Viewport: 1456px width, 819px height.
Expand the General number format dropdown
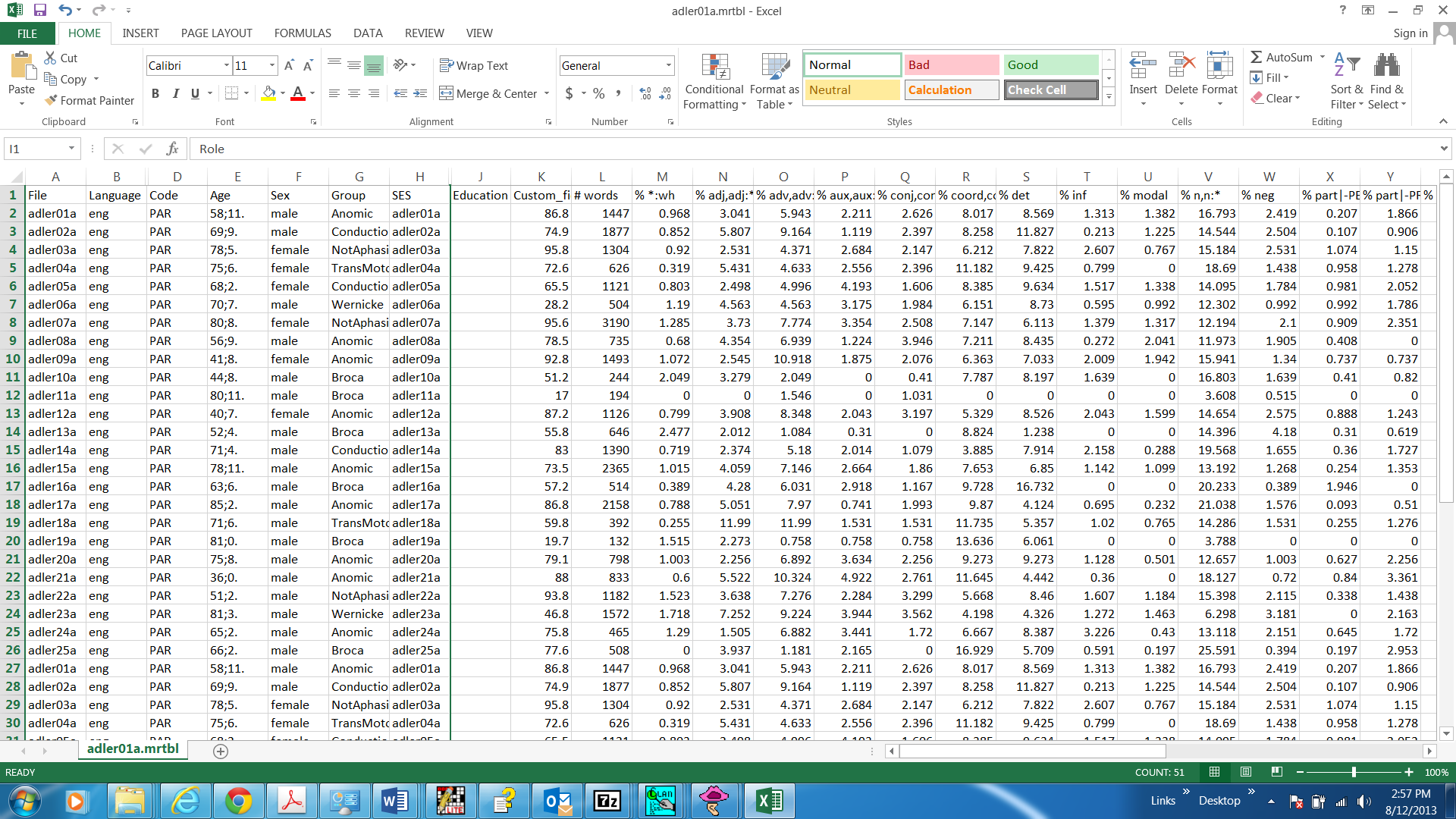coord(668,66)
